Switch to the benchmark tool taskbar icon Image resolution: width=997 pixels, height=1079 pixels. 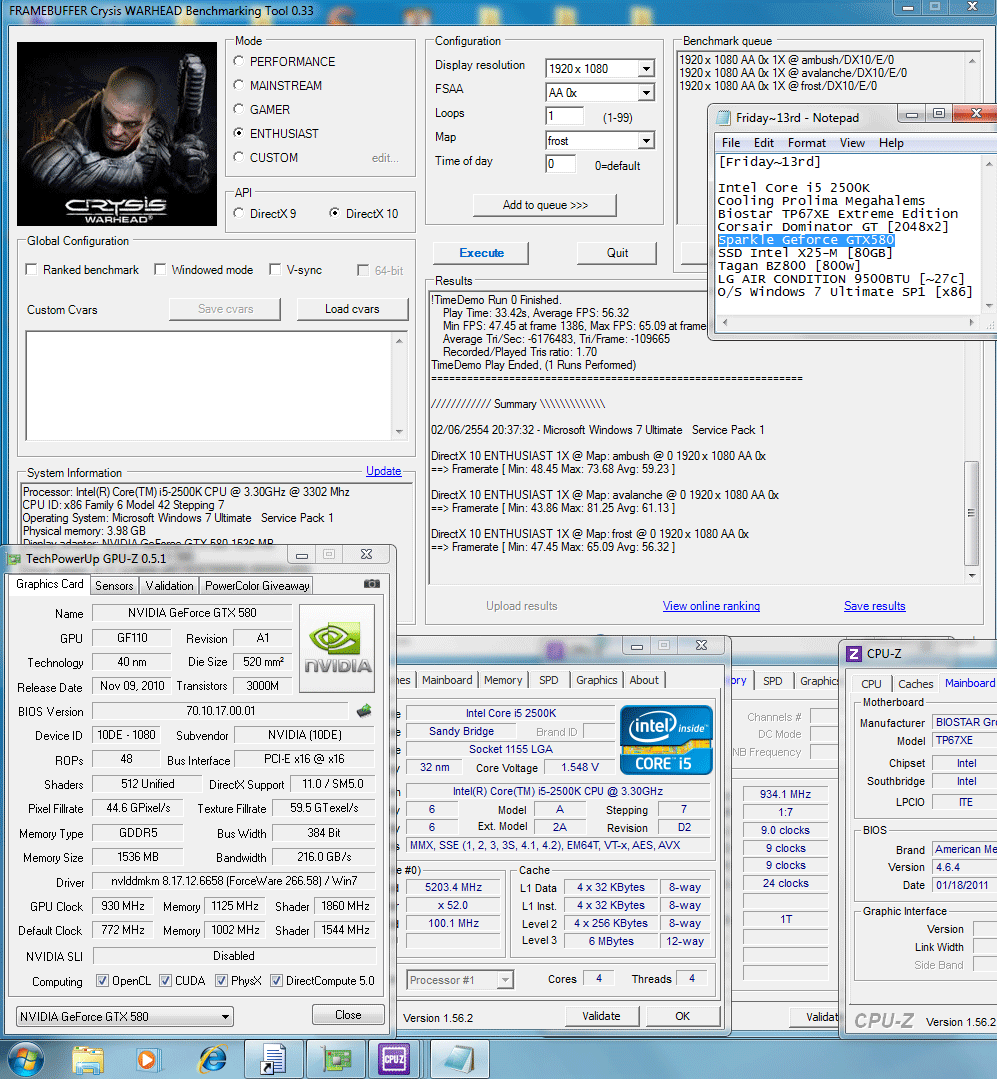274,1059
